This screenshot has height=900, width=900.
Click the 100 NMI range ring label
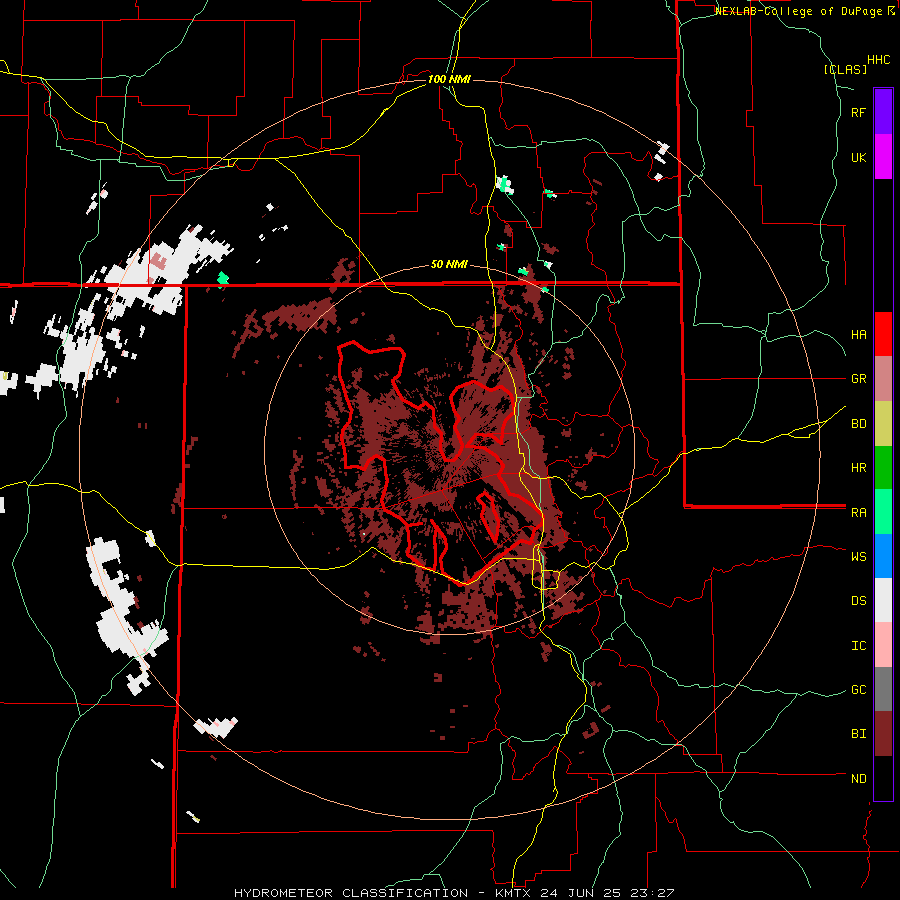449,79
